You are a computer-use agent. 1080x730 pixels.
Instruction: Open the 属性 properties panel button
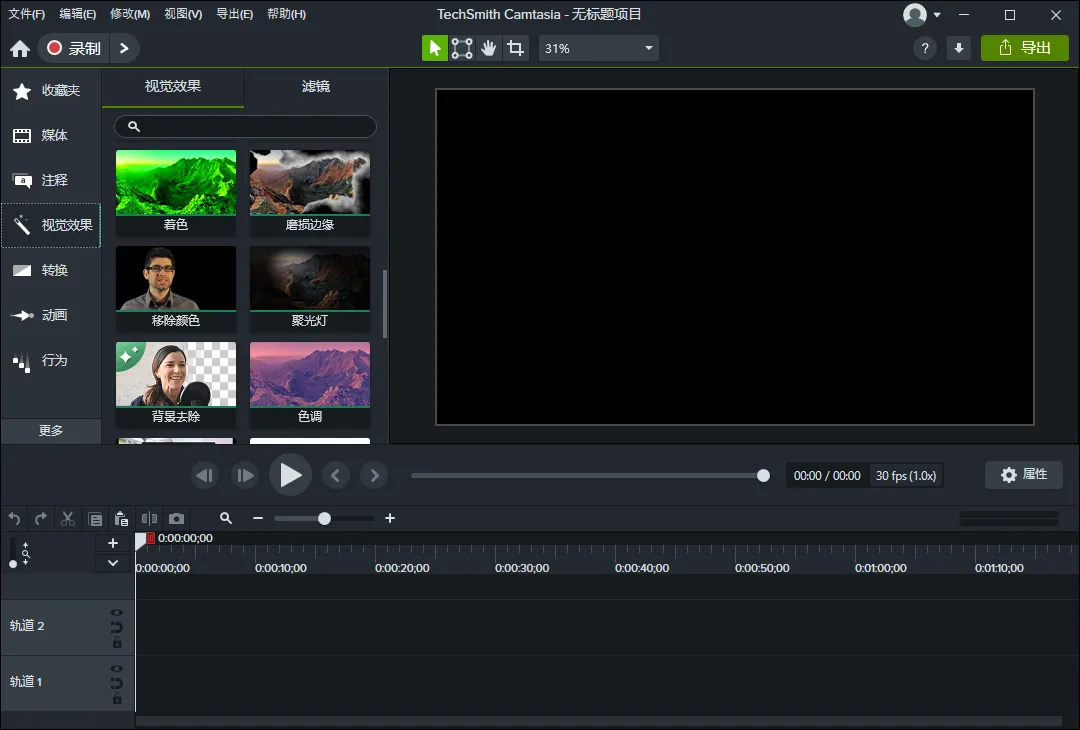pyautogui.click(x=1024, y=475)
